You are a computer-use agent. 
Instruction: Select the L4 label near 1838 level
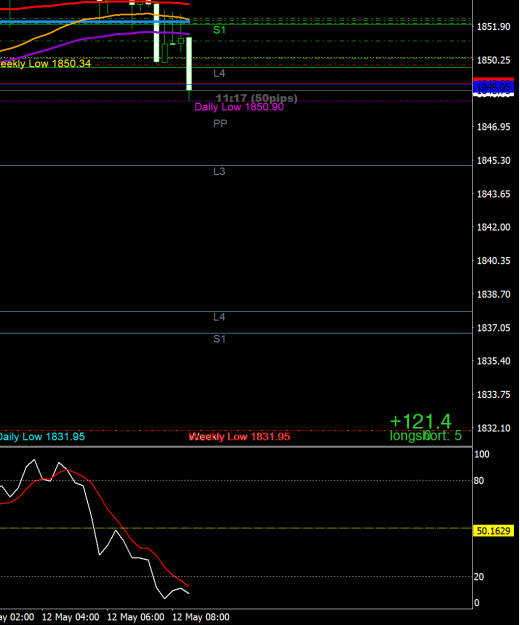[x=219, y=317]
